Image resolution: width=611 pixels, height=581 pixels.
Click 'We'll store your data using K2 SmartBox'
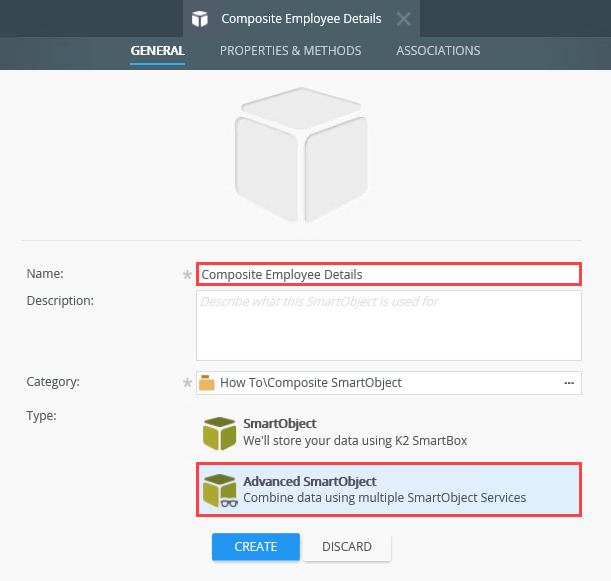coord(355,441)
